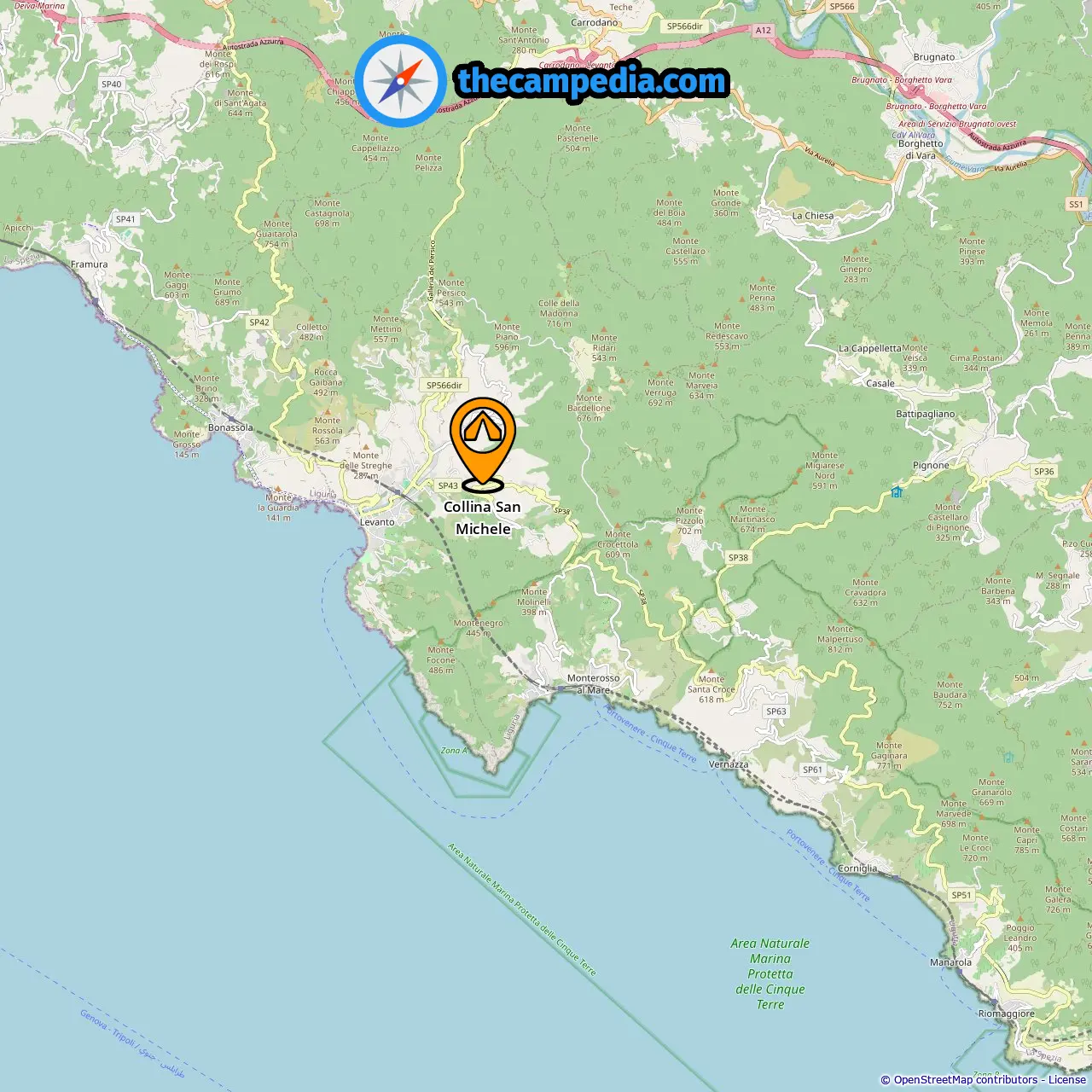The image size is (1092, 1092).
Task: Click the SP43 road shield
Action: tap(448, 485)
